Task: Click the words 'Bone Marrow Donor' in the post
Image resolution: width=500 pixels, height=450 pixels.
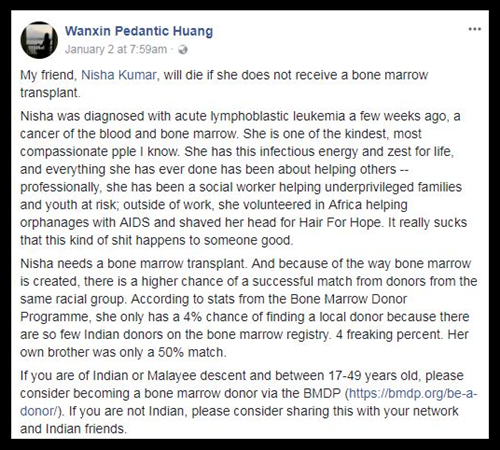Action: [348, 299]
